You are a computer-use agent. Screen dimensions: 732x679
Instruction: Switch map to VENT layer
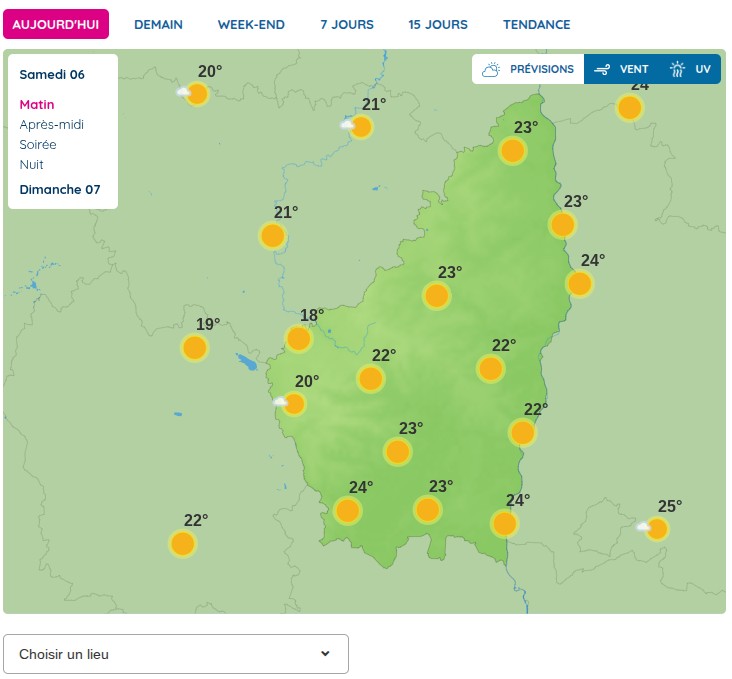point(621,69)
